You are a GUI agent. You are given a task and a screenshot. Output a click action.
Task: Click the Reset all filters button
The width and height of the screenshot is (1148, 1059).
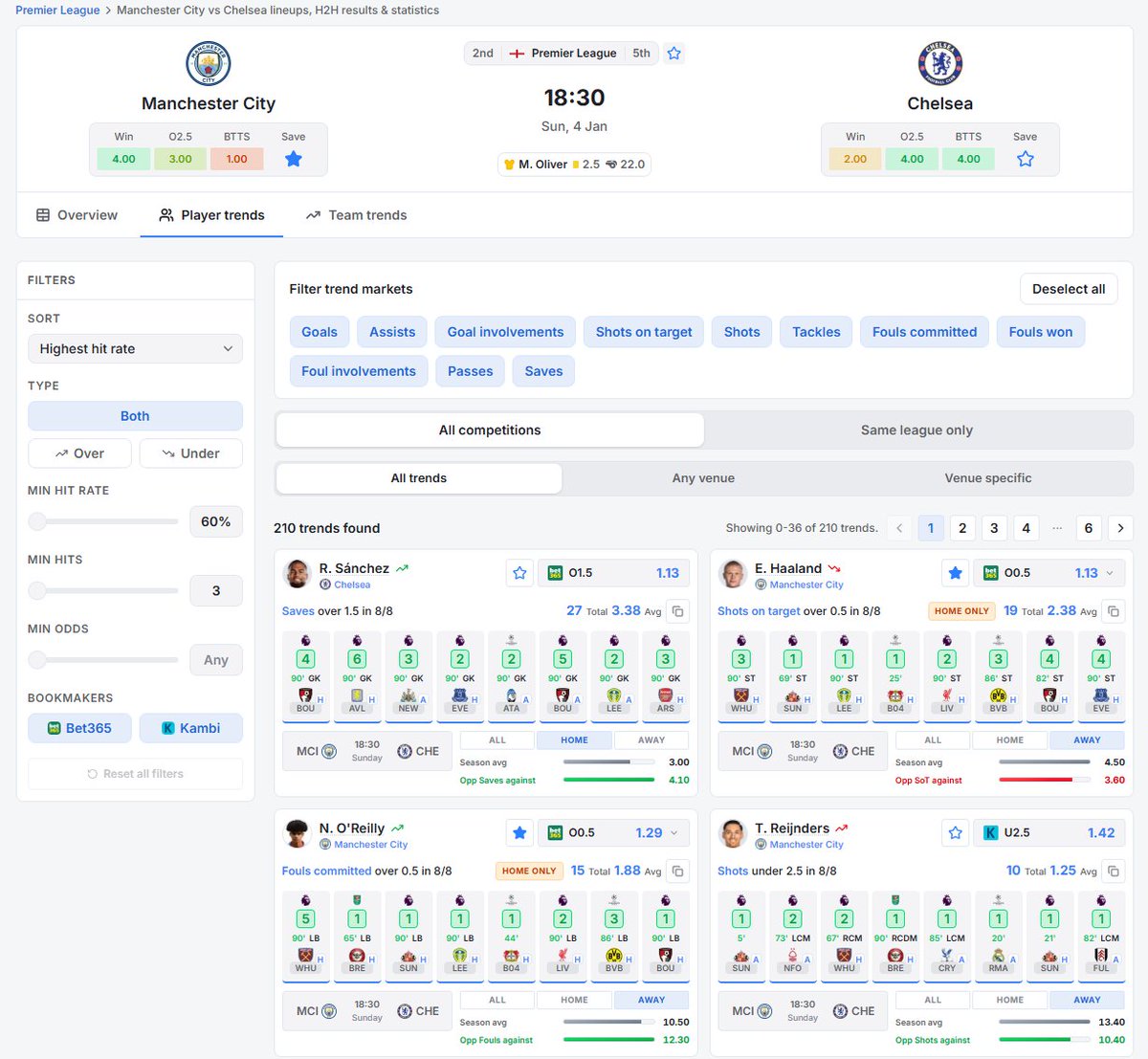[135, 774]
